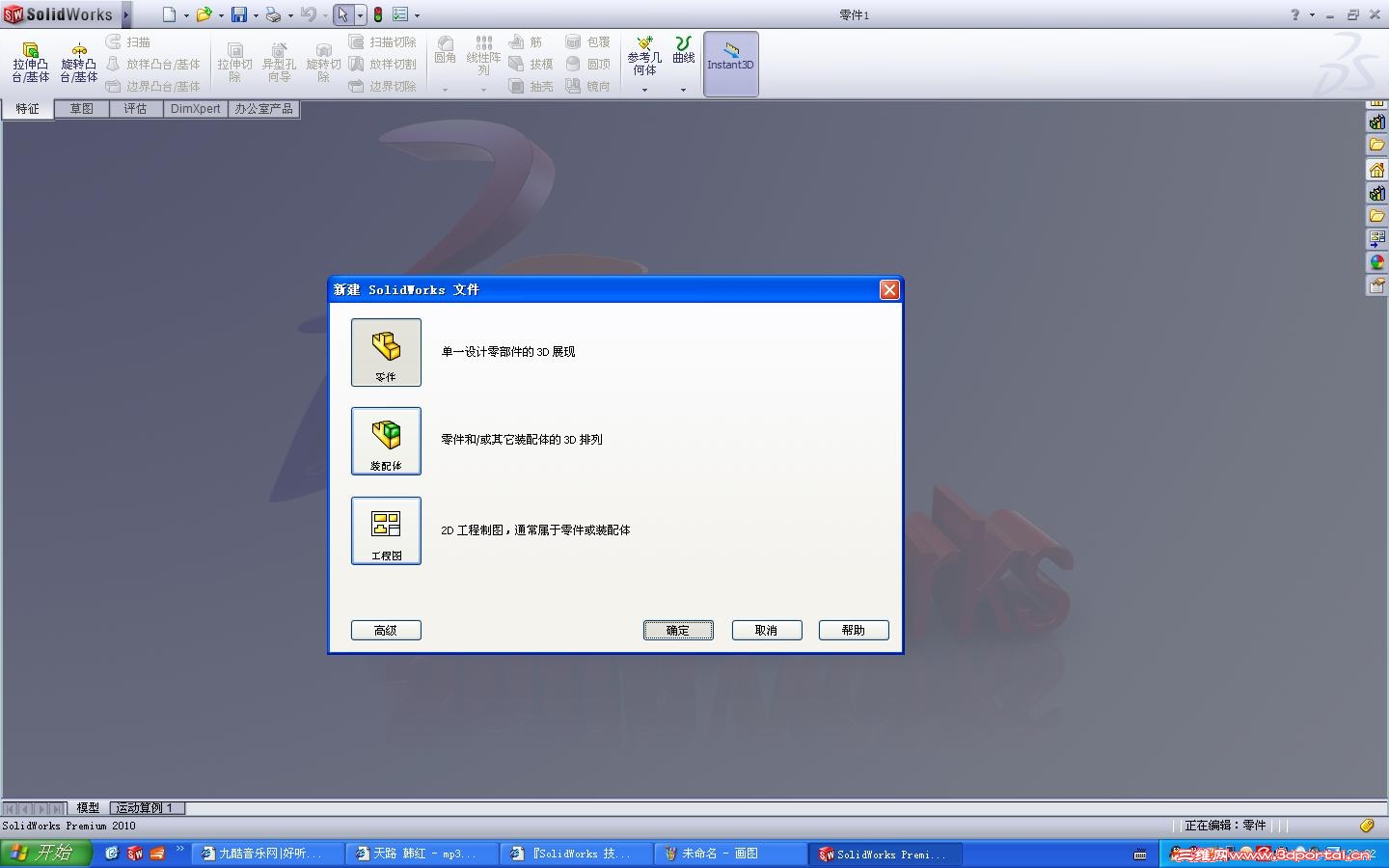1389x868 pixels.
Task: Click 镜向 mirror tool
Action: (x=588, y=86)
